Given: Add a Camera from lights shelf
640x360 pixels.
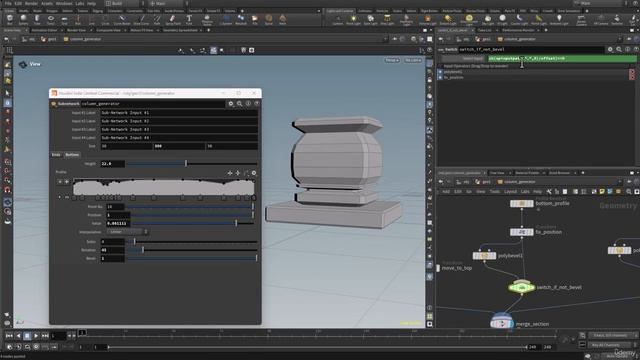Looking at the screenshot, I should [x=337, y=20].
